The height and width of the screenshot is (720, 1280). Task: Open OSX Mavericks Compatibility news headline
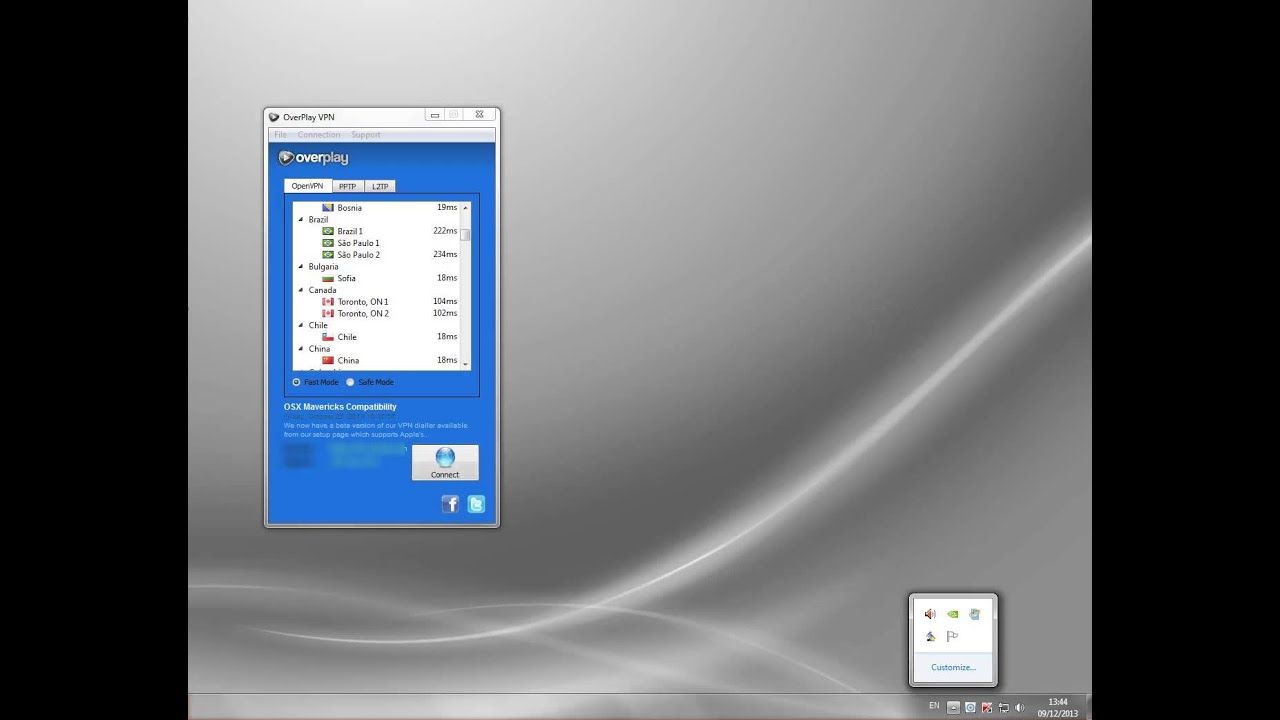coord(340,407)
